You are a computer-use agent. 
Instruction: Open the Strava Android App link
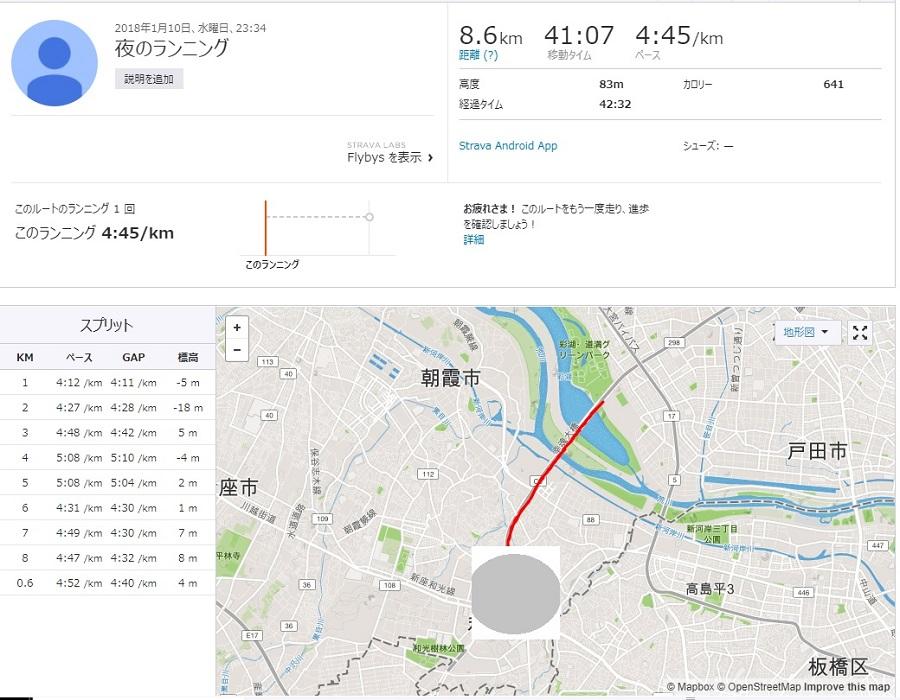click(508, 146)
